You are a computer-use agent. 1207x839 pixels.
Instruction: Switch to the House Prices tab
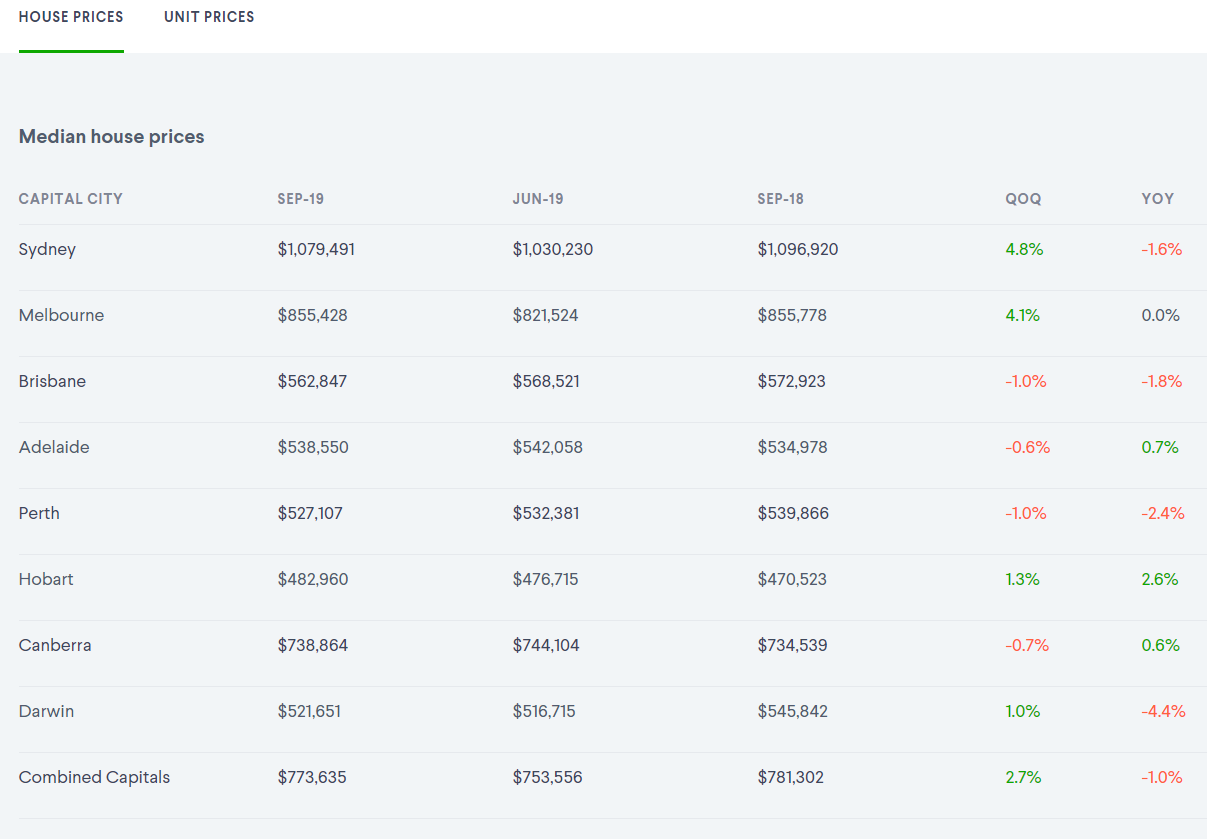coord(71,17)
